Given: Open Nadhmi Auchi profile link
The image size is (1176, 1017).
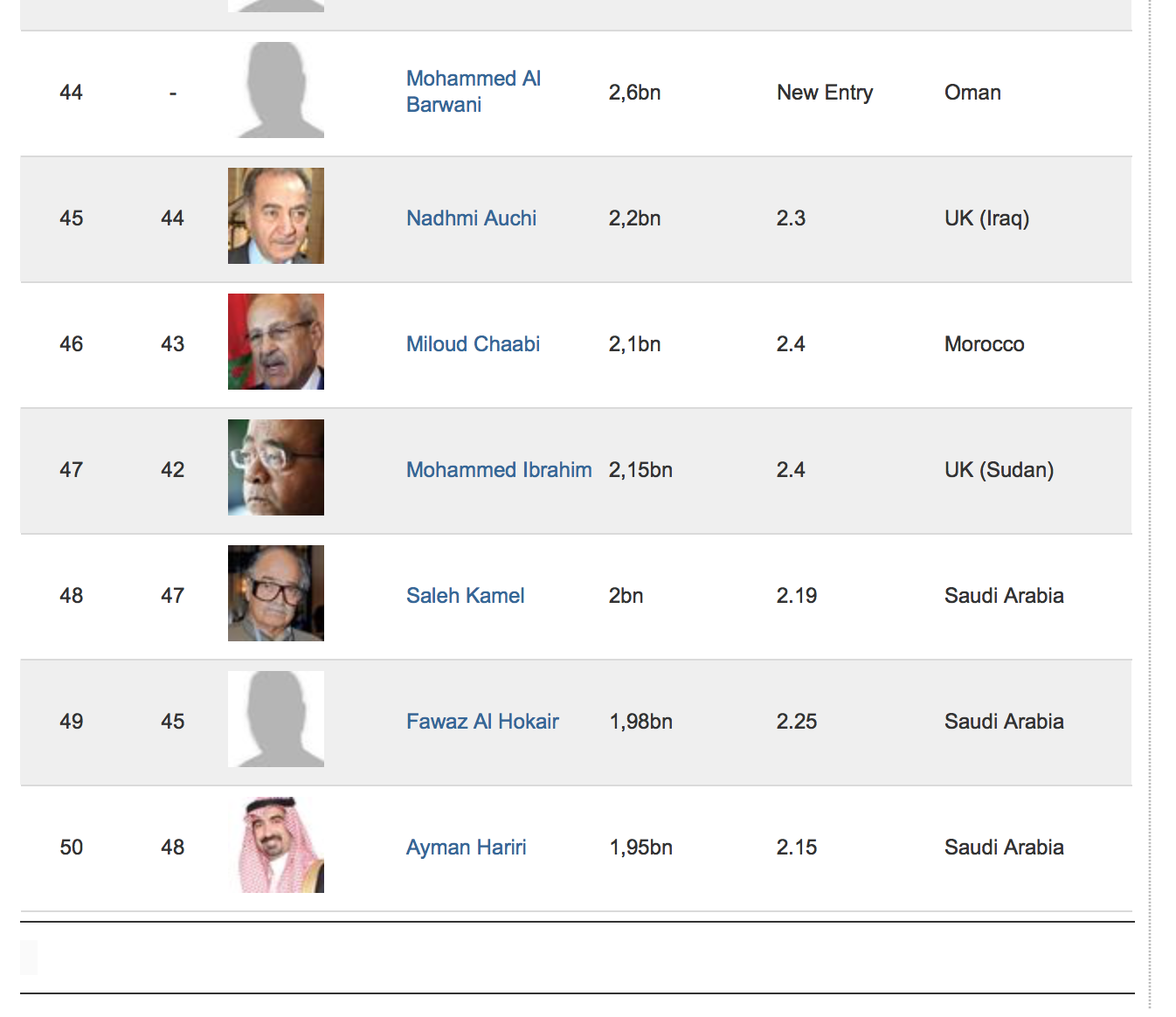Looking at the screenshot, I should point(472,218).
